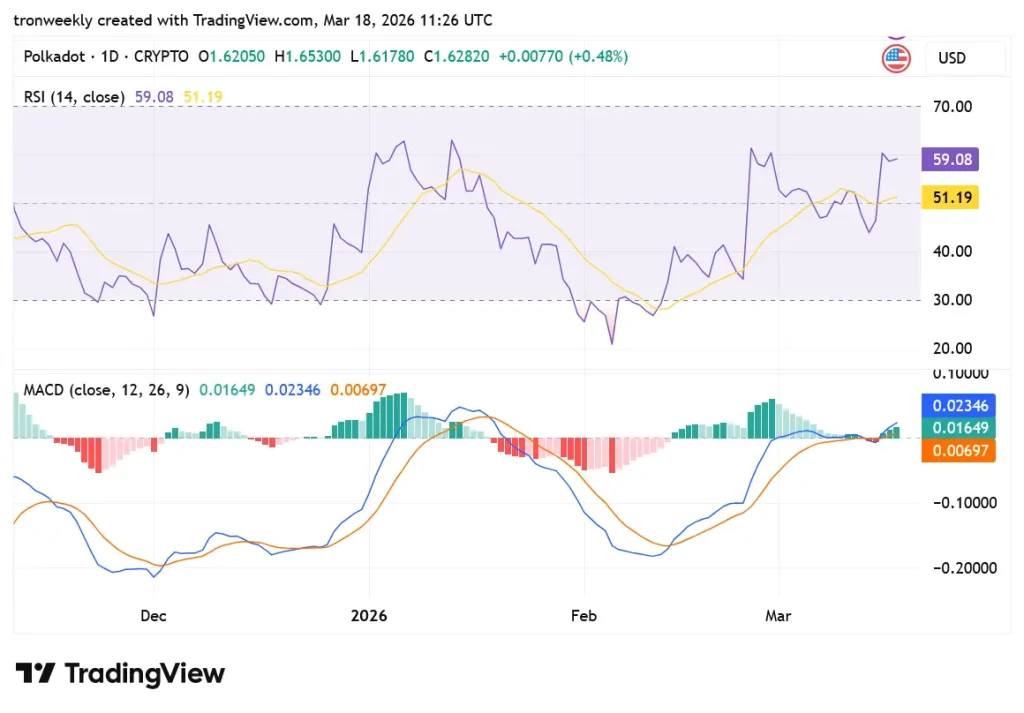This screenshot has width=1024, height=713.
Task: Expand the CRYPTO exchange selector
Action: 162,57
